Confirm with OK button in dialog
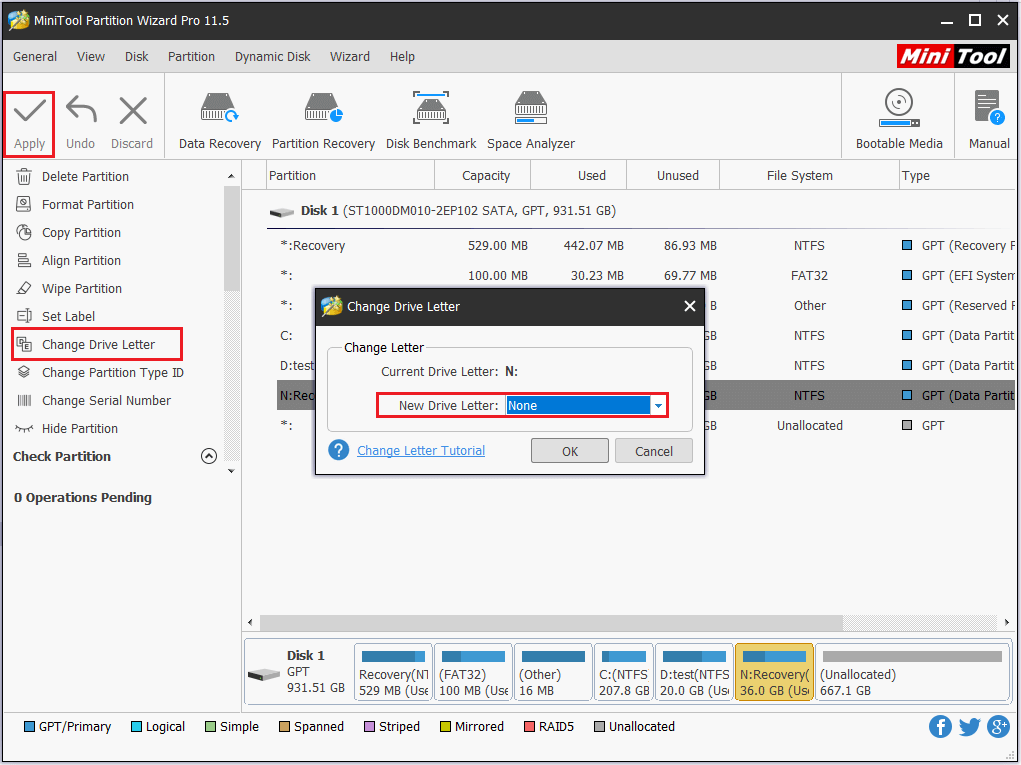The width and height of the screenshot is (1021, 765). [x=570, y=451]
